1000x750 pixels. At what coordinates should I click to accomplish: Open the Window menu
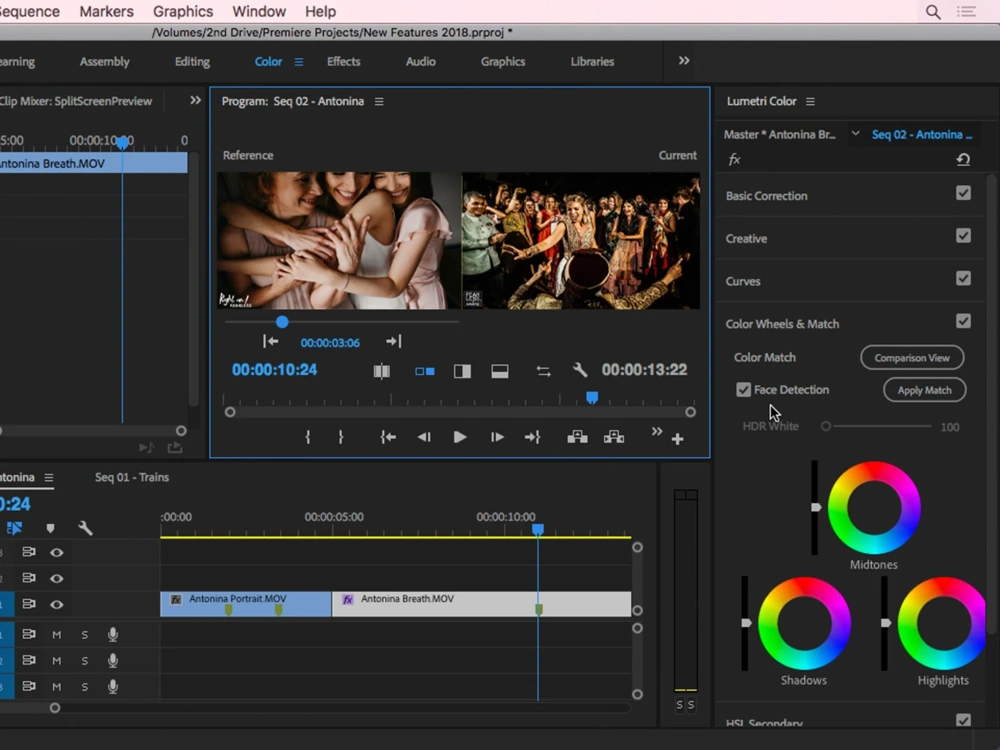click(258, 11)
